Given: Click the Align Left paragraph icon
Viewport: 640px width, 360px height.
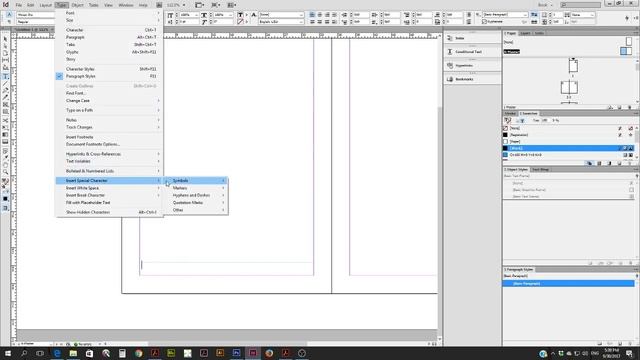Looking at the screenshot, I should pyautogui.click(x=312, y=15).
